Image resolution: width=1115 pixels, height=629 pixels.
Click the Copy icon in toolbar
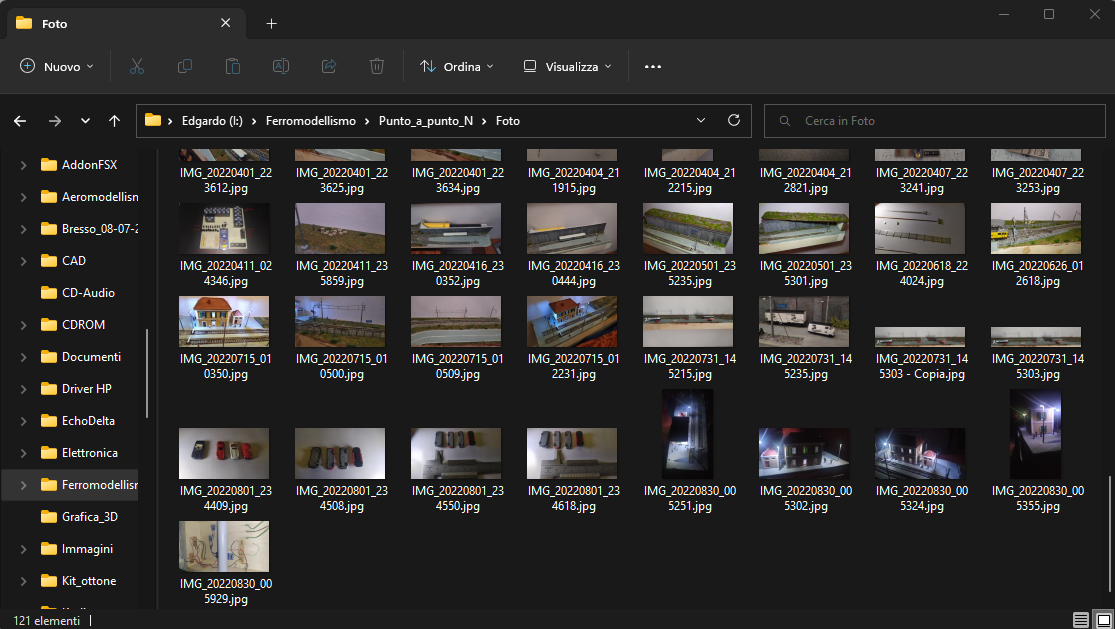[185, 67]
